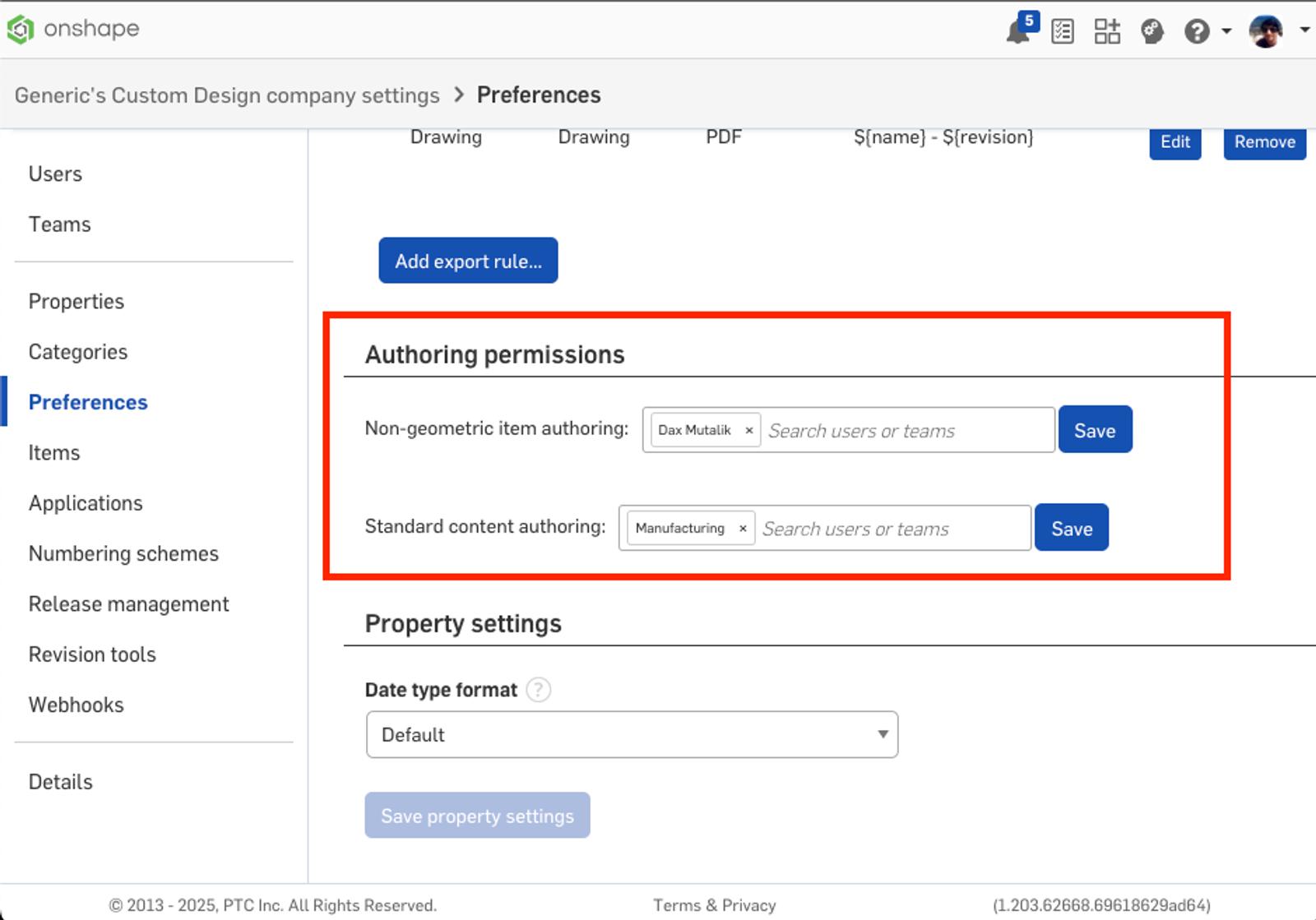
Task: Open the tasks checklist panel
Action: pos(1063,31)
